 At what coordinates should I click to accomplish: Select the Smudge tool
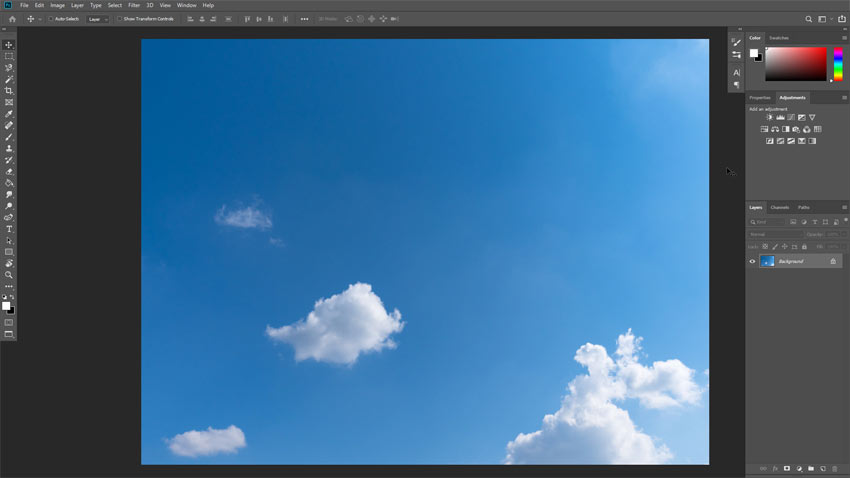point(9,195)
